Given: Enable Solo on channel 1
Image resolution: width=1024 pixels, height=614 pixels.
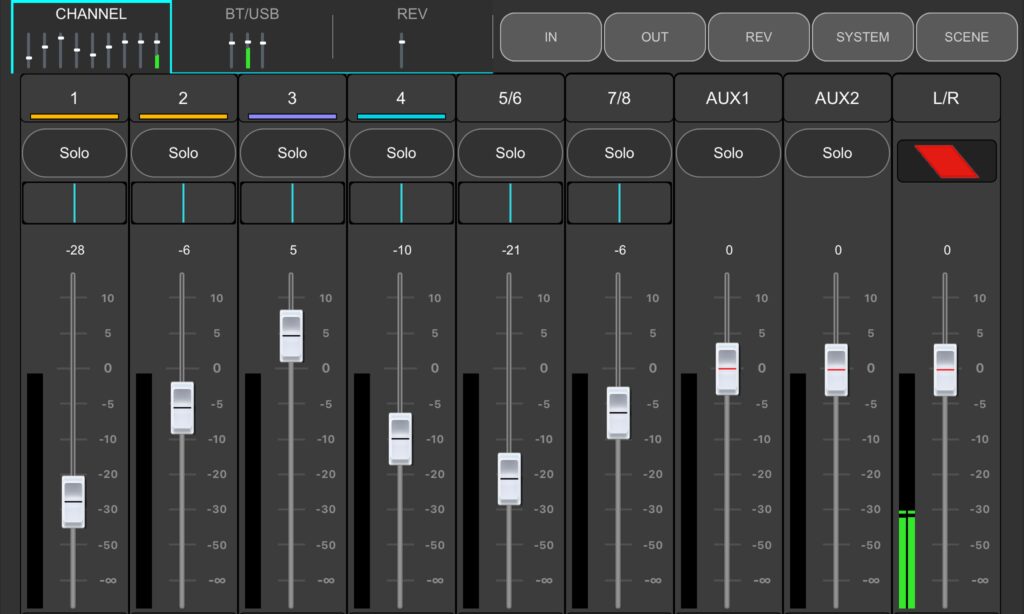Looking at the screenshot, I should click(74, 152).
